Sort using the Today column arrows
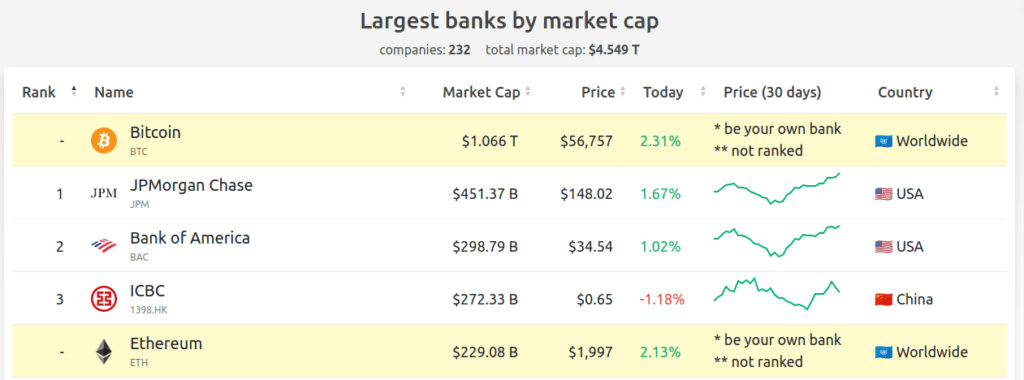This screenshot has height=380, width=1024. click(x=703, y=92)
